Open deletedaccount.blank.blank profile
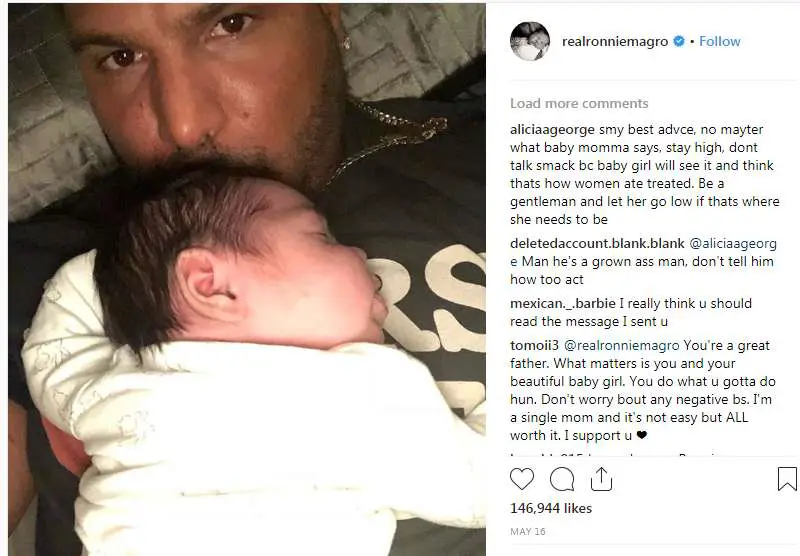Viewport: 800px width, 556px height. 597,243
